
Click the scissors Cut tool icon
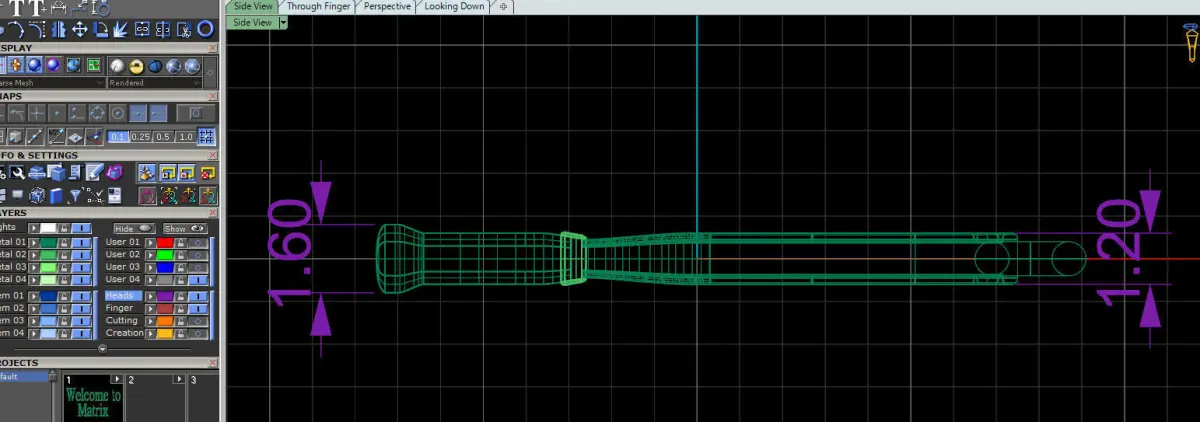tap(184, 30)
